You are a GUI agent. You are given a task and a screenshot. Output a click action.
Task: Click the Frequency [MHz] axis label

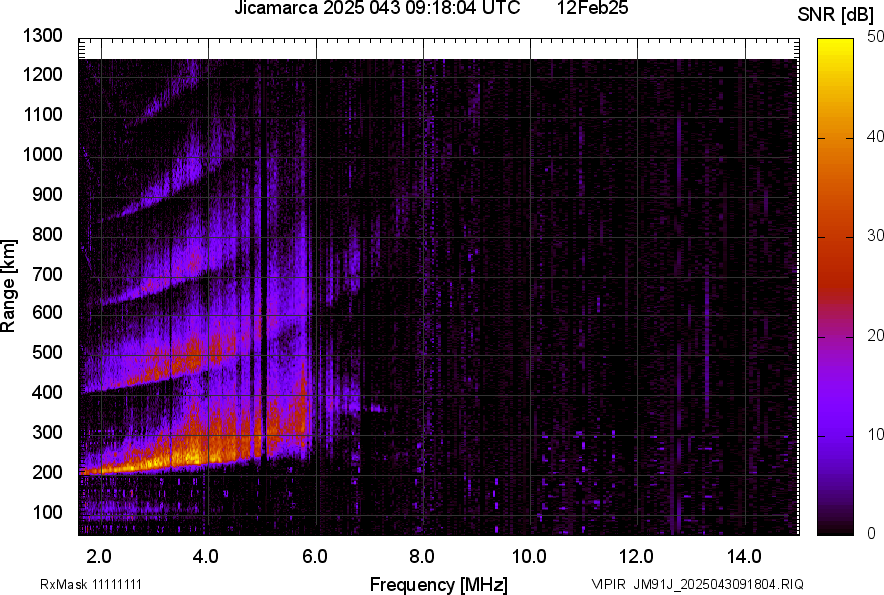point(438,584)
